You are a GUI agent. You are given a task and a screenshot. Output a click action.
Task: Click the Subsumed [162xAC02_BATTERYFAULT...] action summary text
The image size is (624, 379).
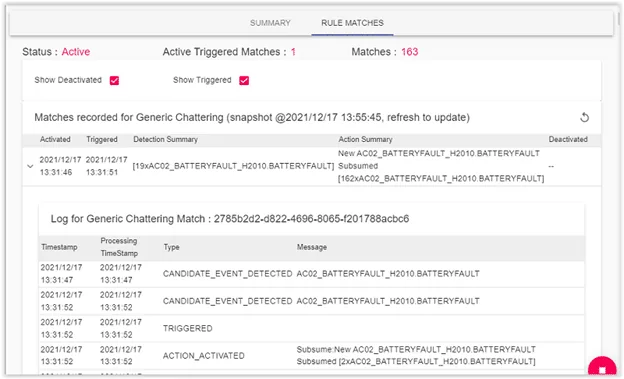tap(441, 172)
